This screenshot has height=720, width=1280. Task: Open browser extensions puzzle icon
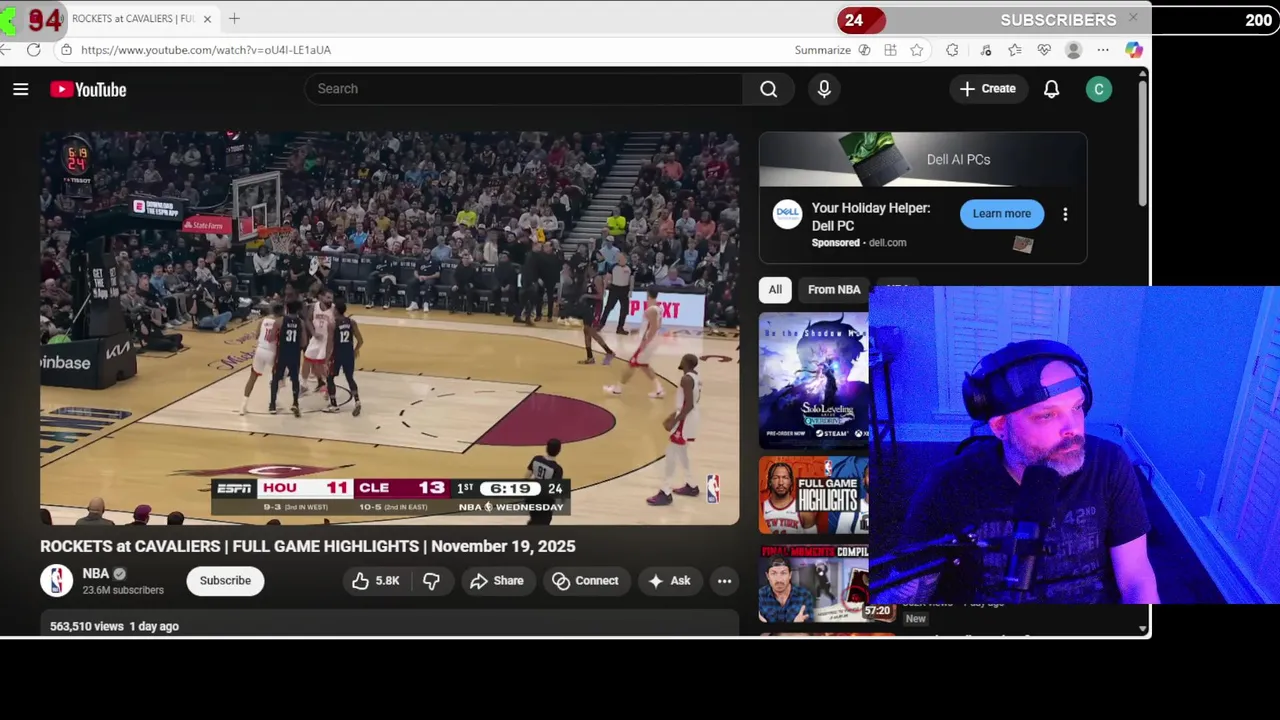point(952,50)
